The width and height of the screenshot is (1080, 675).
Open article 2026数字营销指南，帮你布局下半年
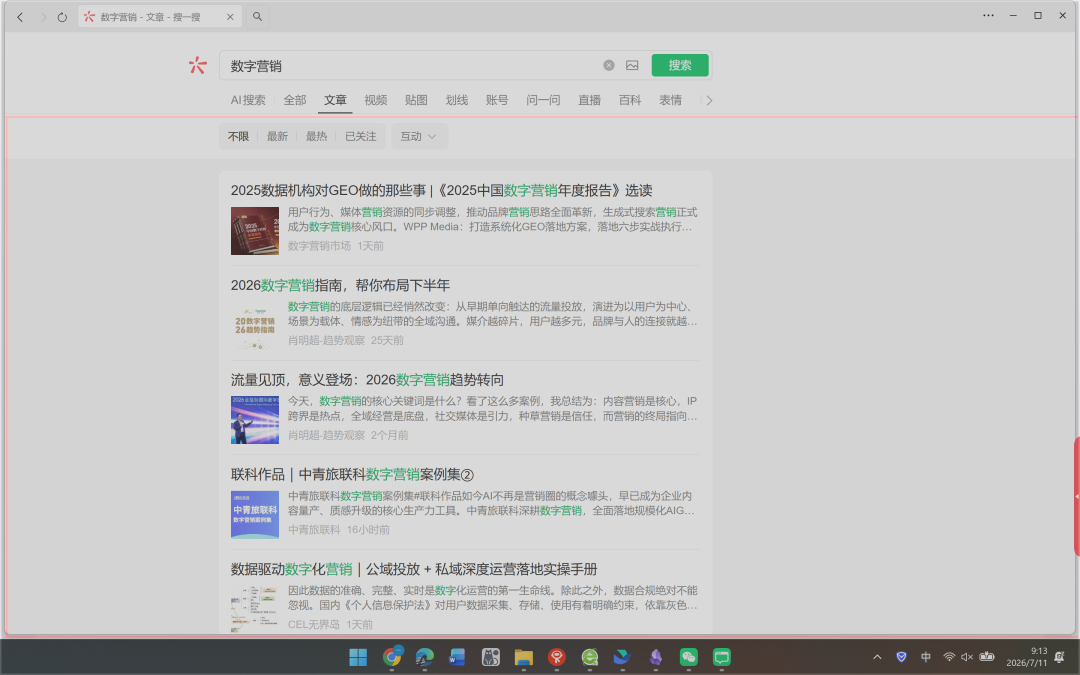(x=340, y=285)
